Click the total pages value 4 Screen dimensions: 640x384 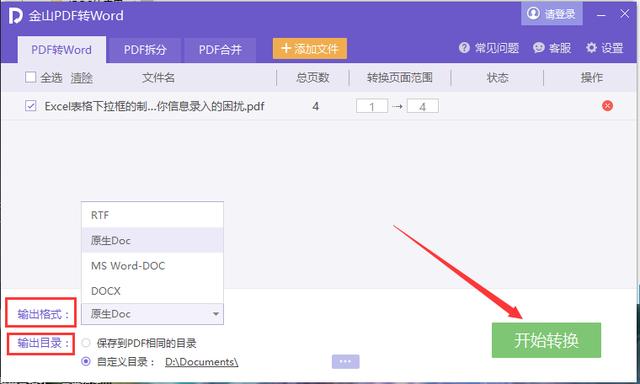[x=316, y=107]
